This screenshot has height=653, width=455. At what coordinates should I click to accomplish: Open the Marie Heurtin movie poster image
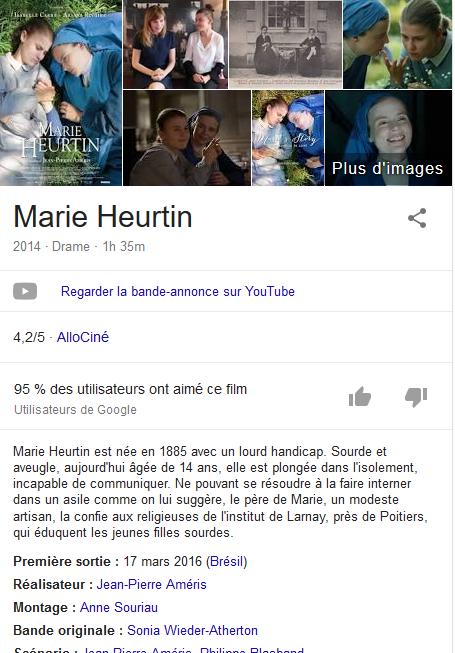coord(61,93)
